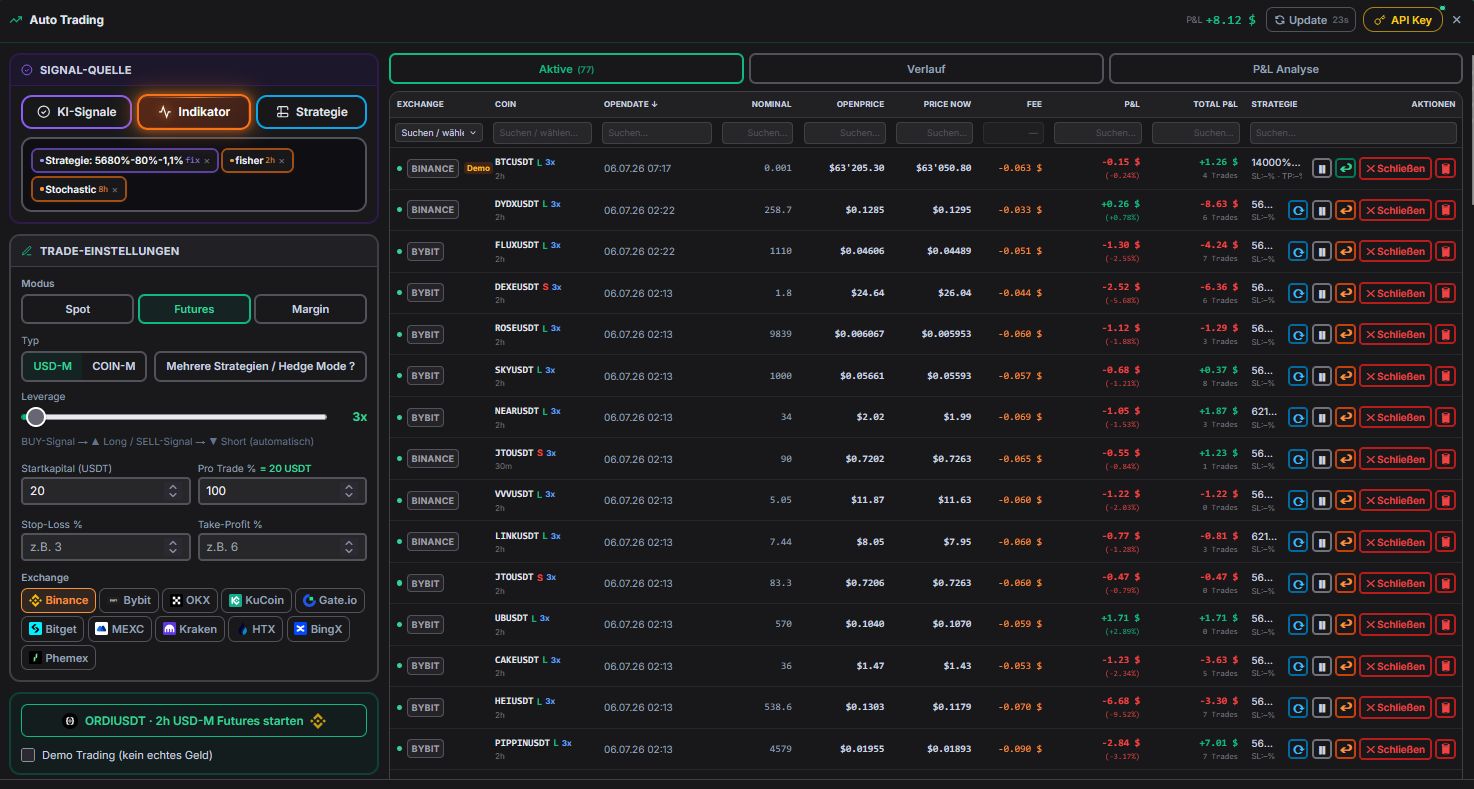
Task: Click Schließen for the JTOUSDT 30m trade
Action: (x=1395, y=459)
